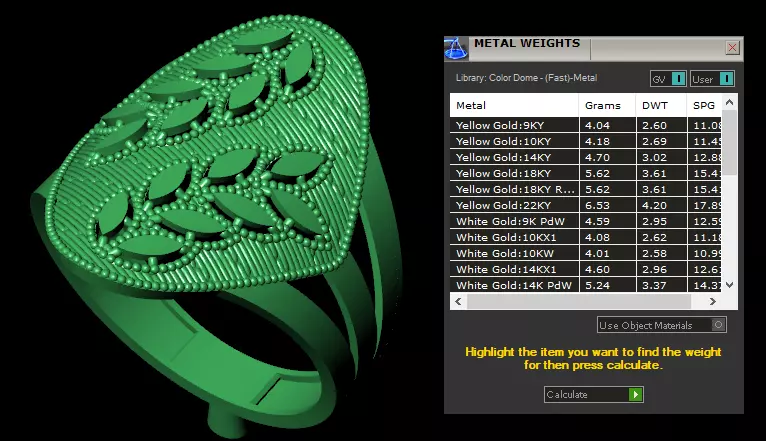
Task: Click the vertical scrollbar down arrow
Action: click(729, 285)
